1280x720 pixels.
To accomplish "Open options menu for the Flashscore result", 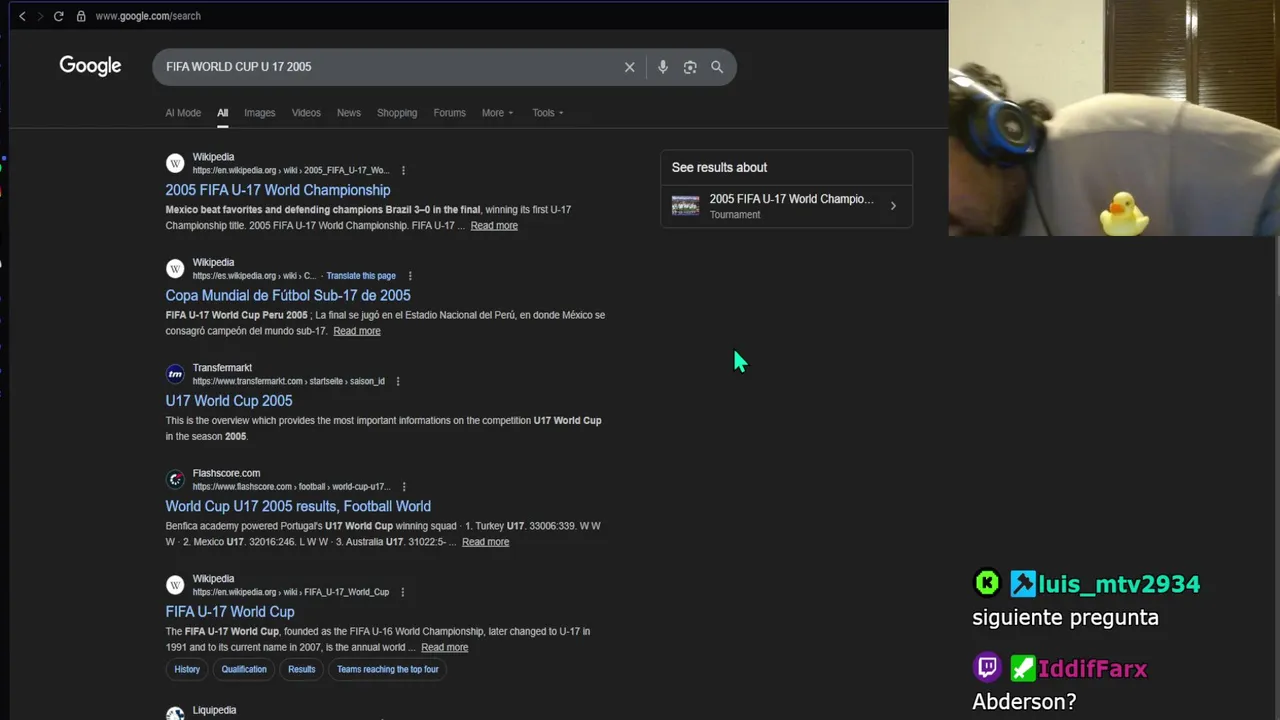I will 404,487.
